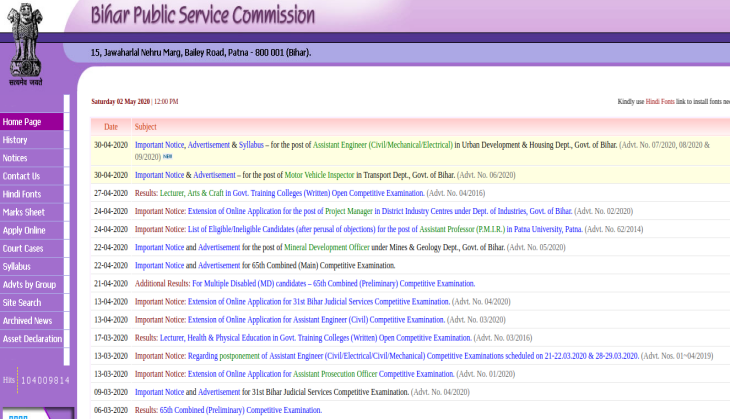Open Important Notice for Mineral Development Officer
730x419 pixels.
coord(159,248)
